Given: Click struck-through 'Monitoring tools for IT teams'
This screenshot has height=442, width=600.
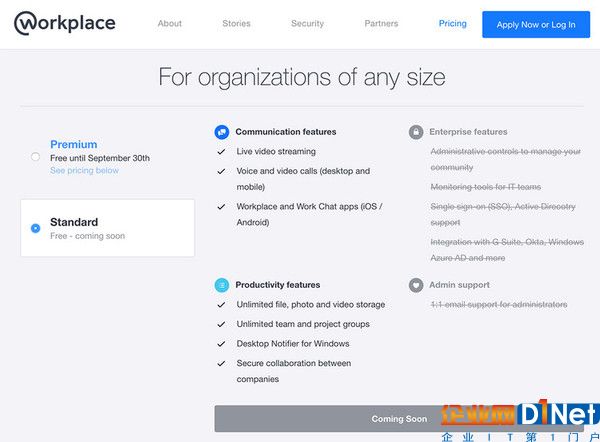Looking at the screenshot, I should (486, 187).
